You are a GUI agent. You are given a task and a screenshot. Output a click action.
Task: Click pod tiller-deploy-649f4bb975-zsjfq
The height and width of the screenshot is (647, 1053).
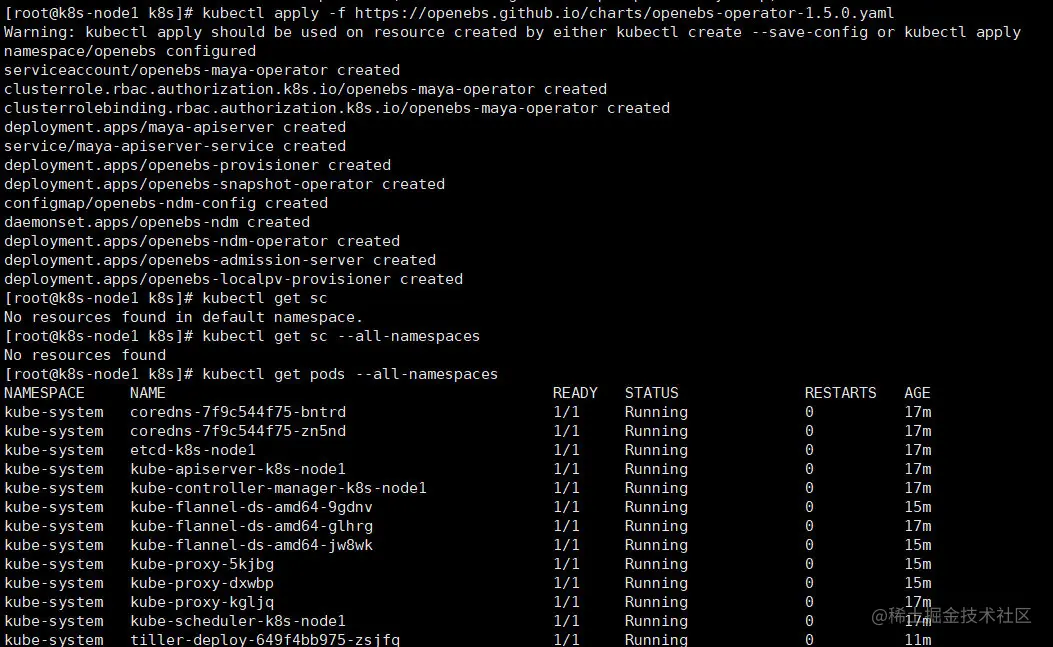coord(265,640)
